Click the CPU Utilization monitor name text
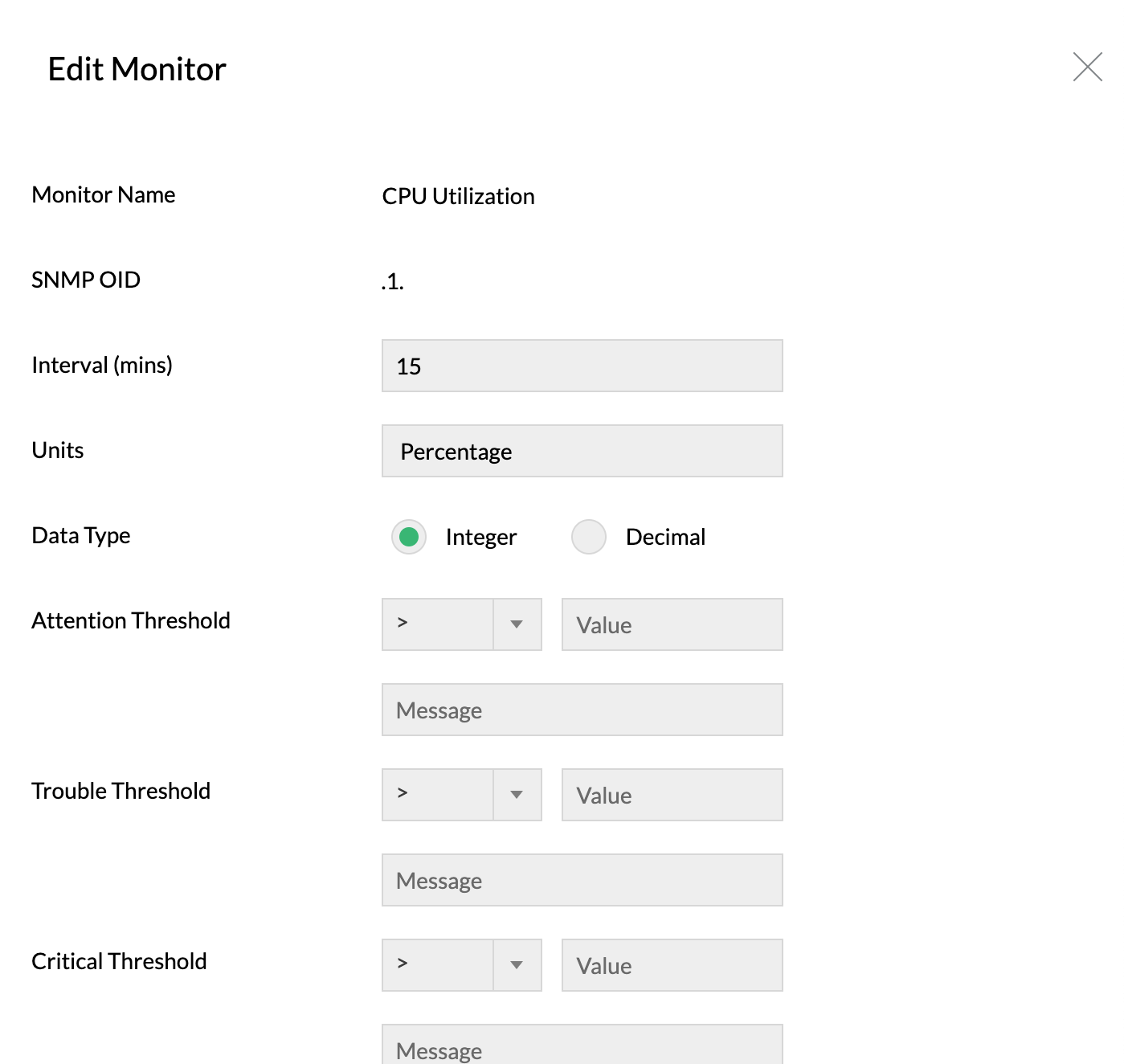Viewport: 1124px width, 1064px height. click(458, 195)
